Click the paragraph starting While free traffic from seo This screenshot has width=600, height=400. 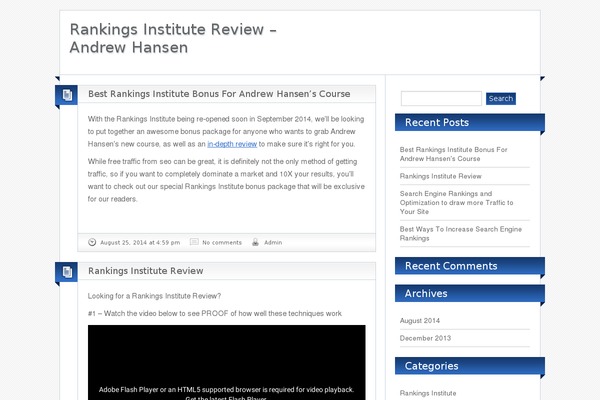coord(226,180)
